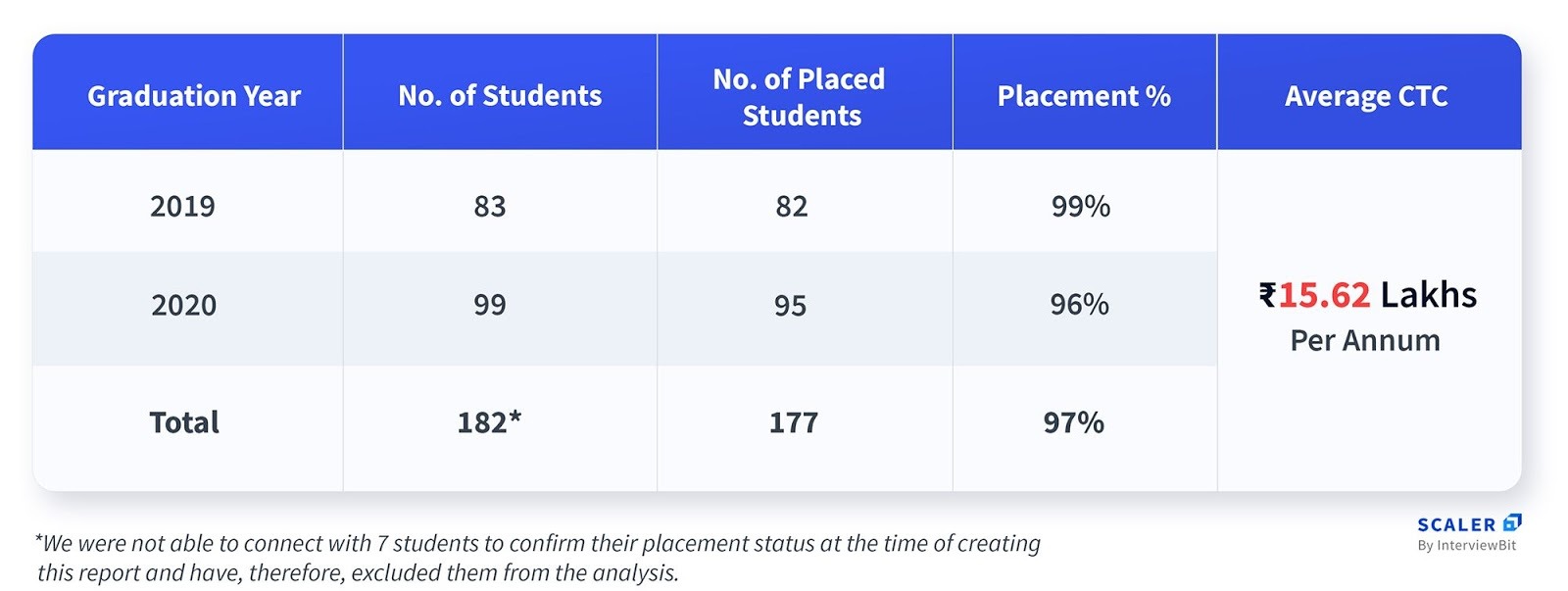The width and height of the screenshot is (1568, 591).
Task: Click the 182* total students cell
Action: coord(489,422)
